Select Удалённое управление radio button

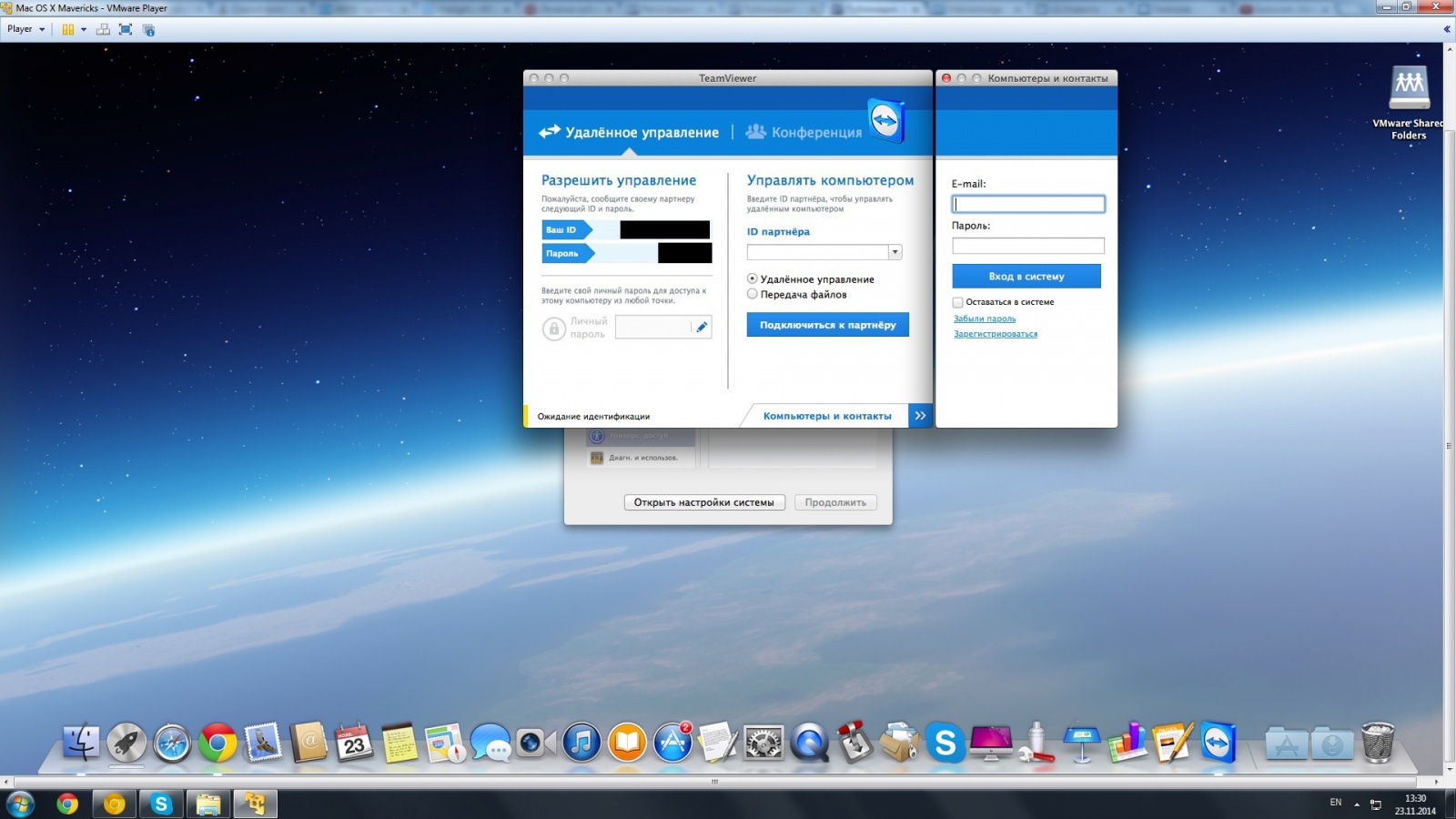(x=752, y=278)
